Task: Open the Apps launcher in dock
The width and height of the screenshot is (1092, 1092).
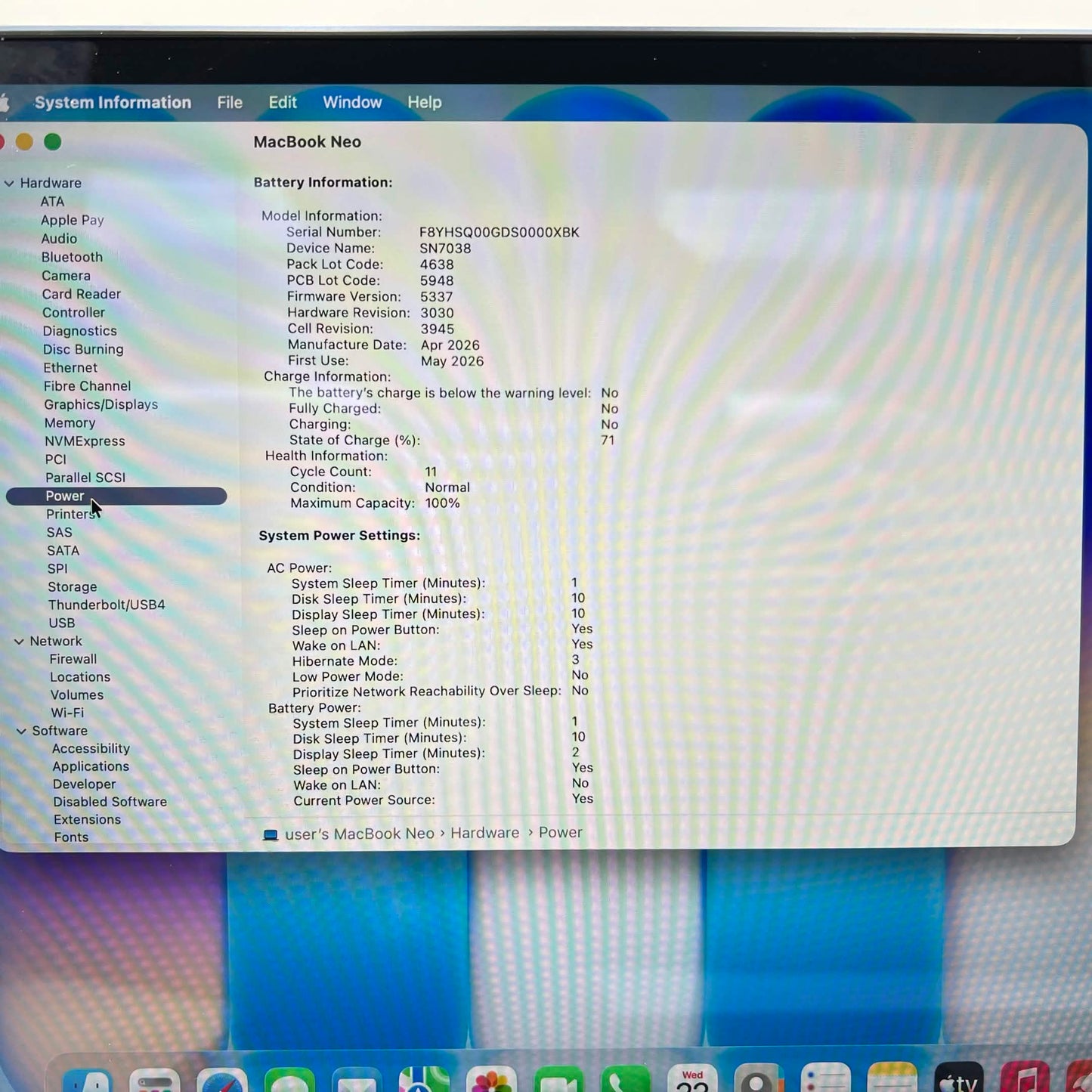Action: point(155,1081)
